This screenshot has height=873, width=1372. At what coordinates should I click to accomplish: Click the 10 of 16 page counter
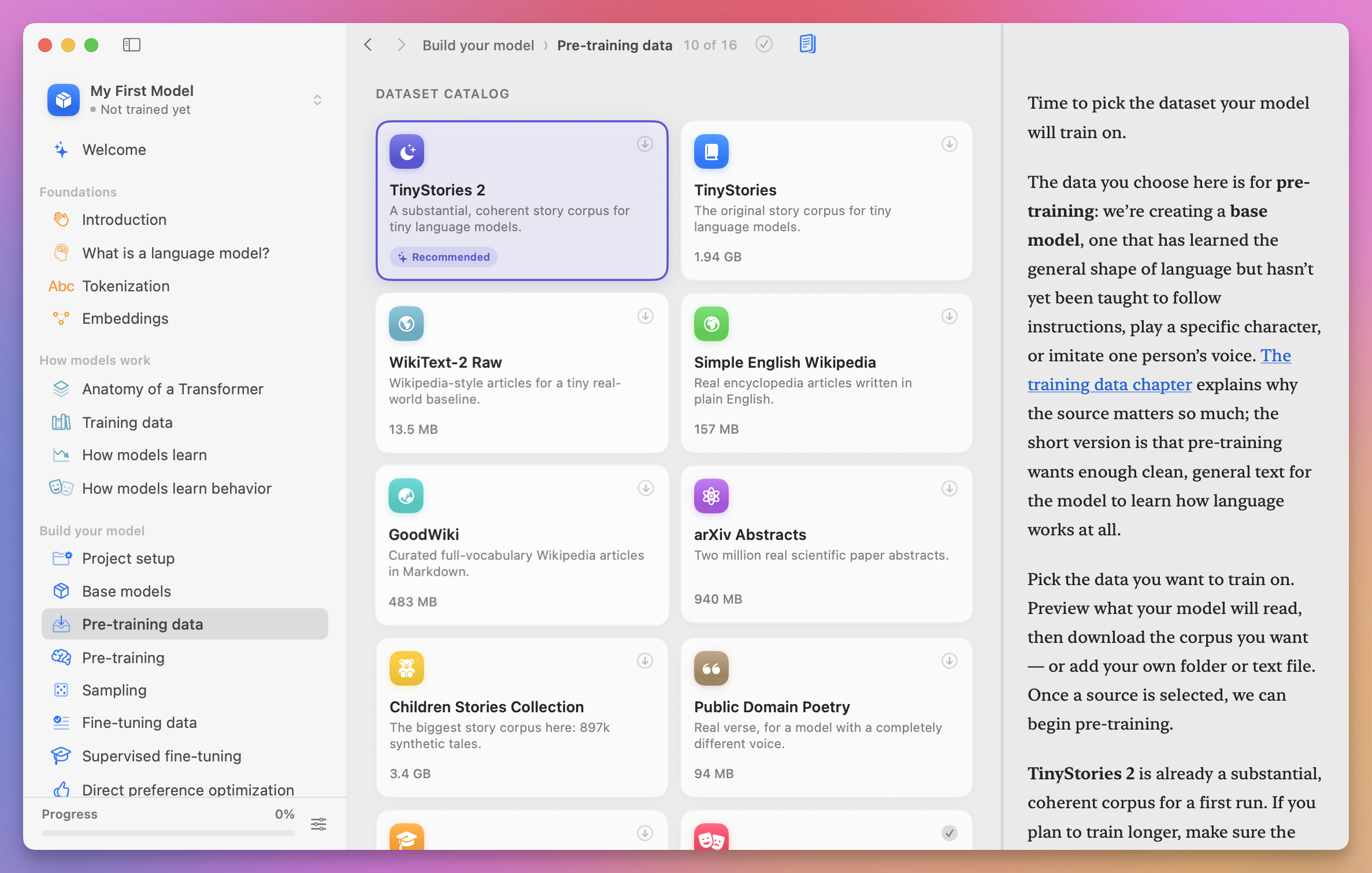[x=710, y=45]
